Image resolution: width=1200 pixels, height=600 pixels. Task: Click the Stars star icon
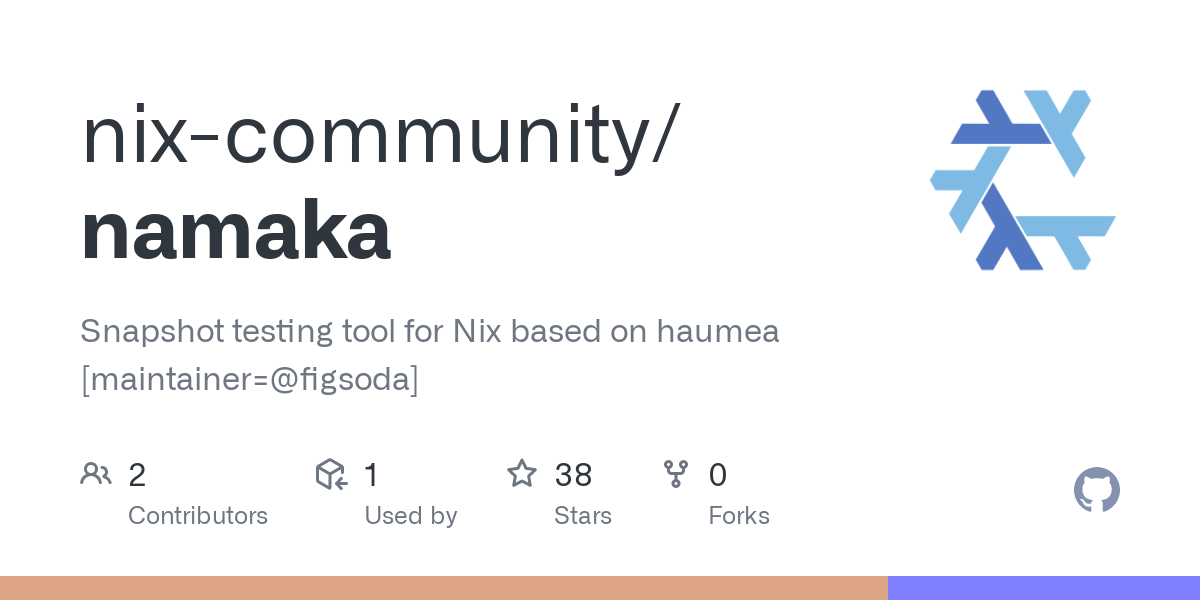522,473
